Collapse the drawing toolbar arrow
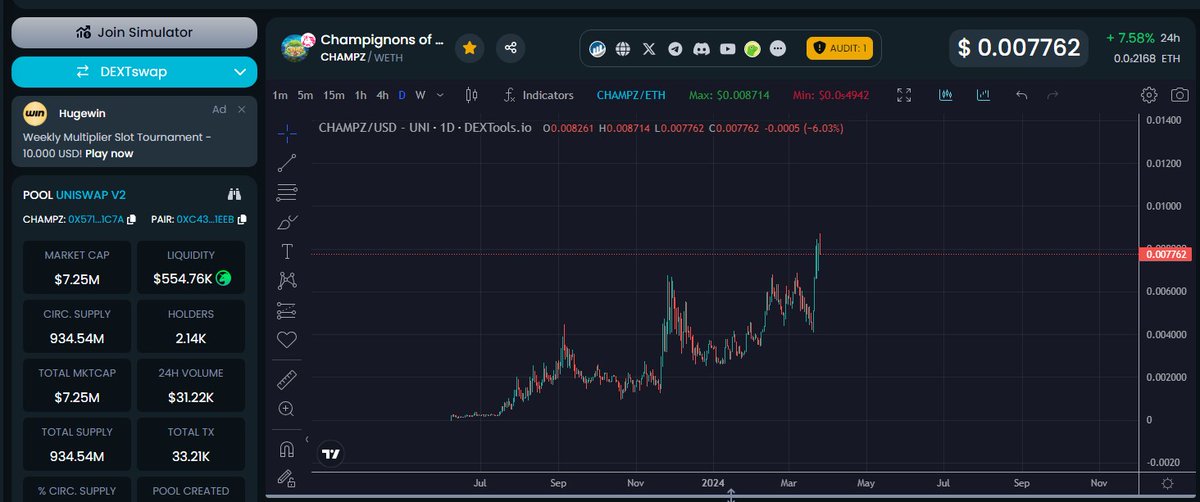The image size is (1200, 502). [307, 439]
